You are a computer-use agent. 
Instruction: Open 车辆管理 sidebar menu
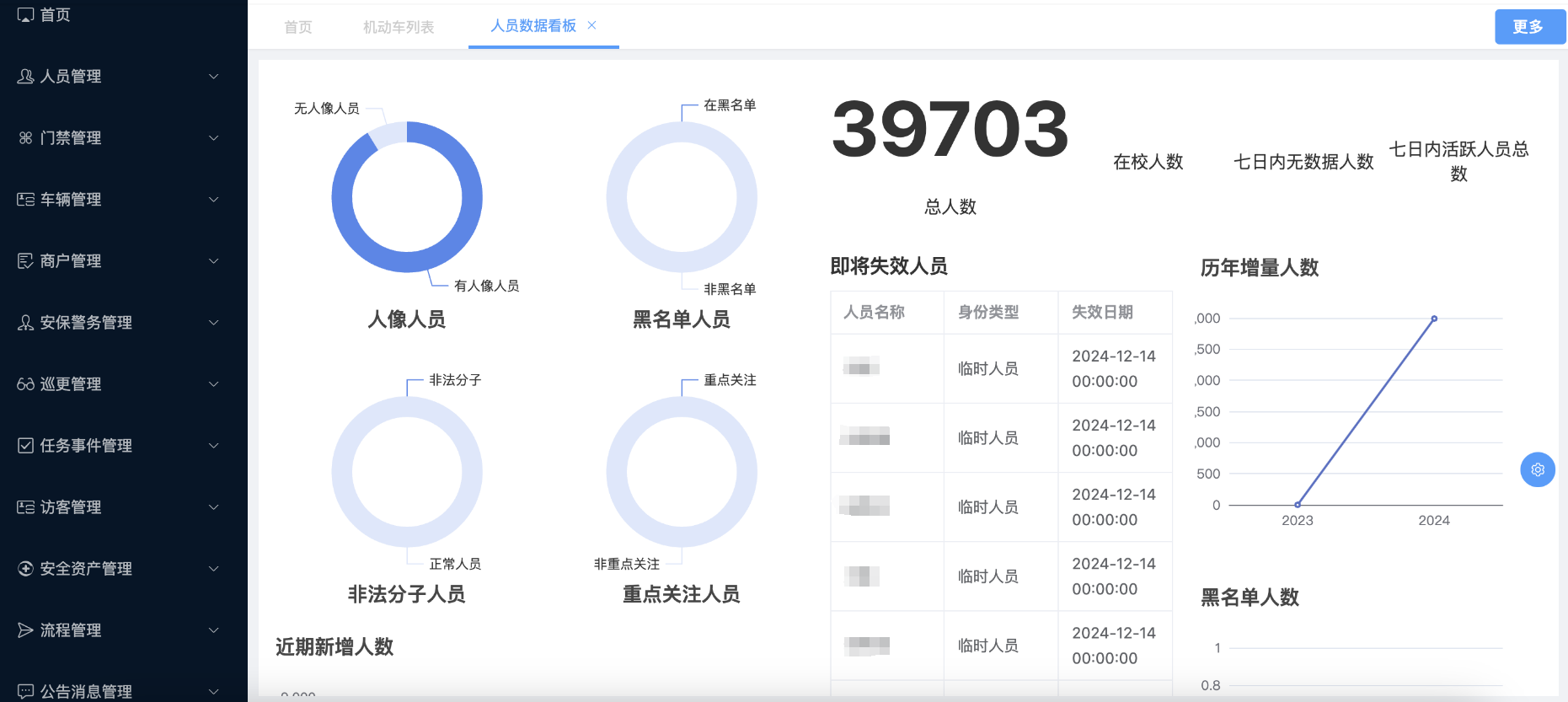[x=124, y=200]
